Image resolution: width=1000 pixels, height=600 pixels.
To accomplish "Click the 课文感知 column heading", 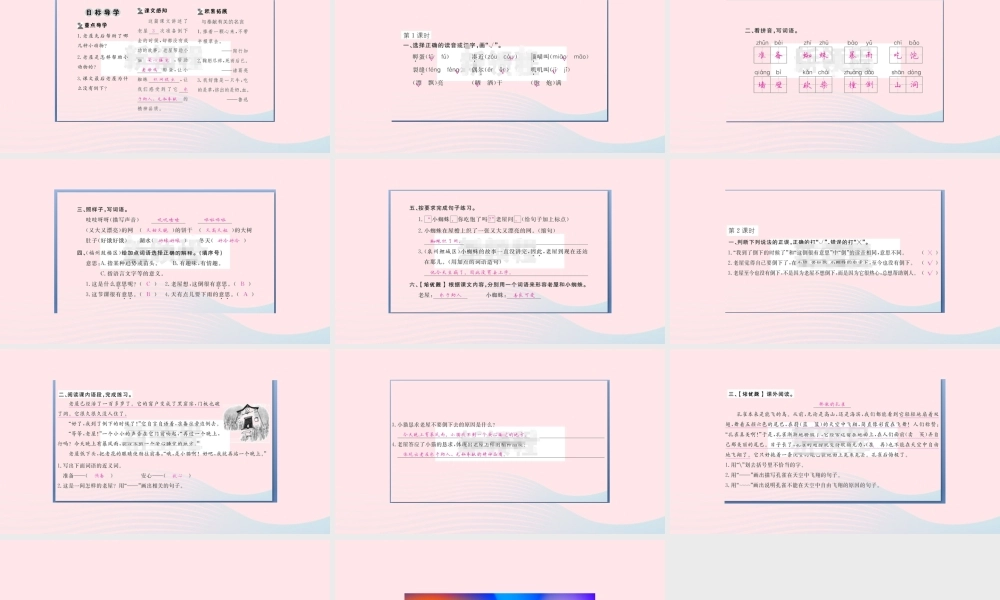I will (x=152, y=11).
